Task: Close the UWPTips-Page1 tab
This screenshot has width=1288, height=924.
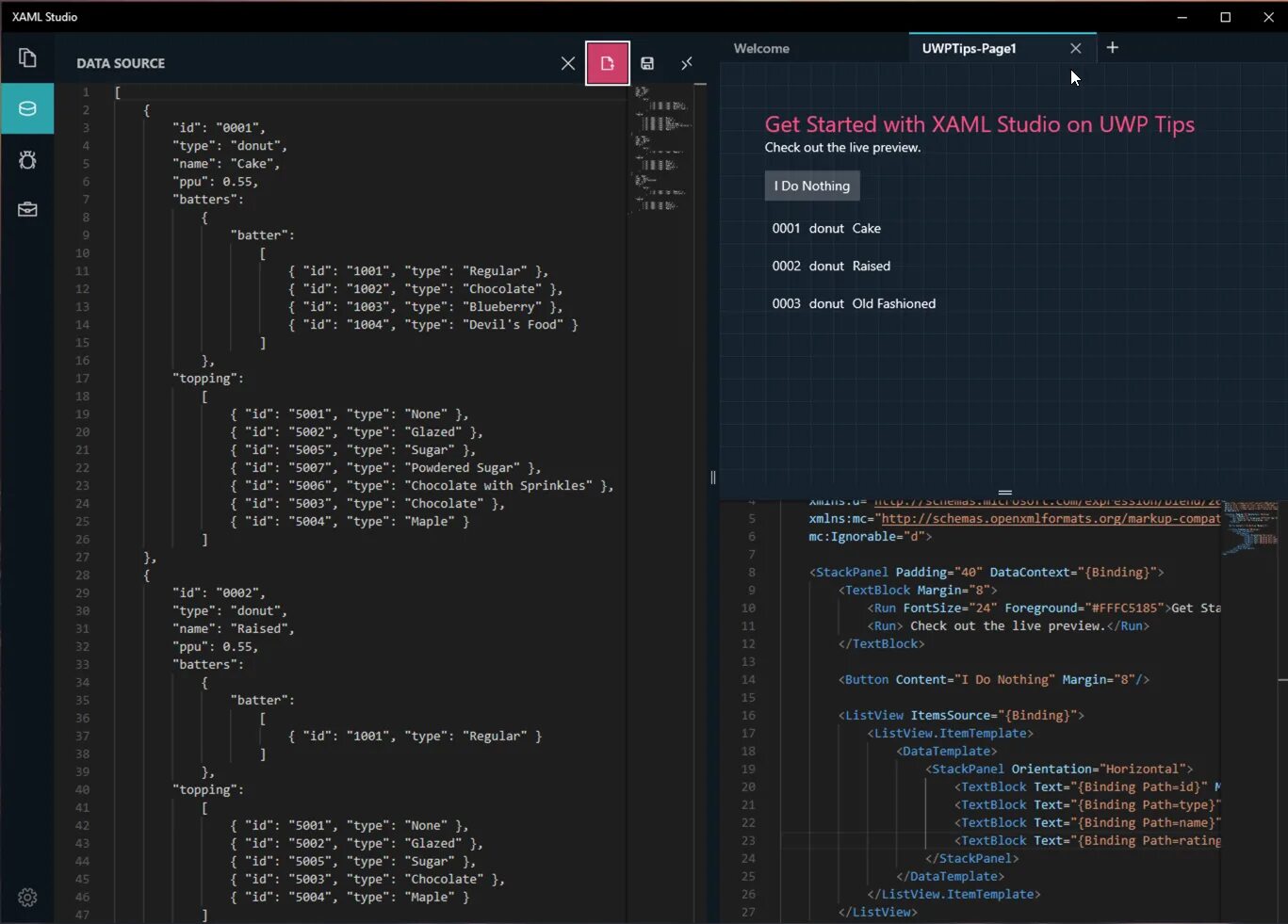Action: (x=1075, y=48)
